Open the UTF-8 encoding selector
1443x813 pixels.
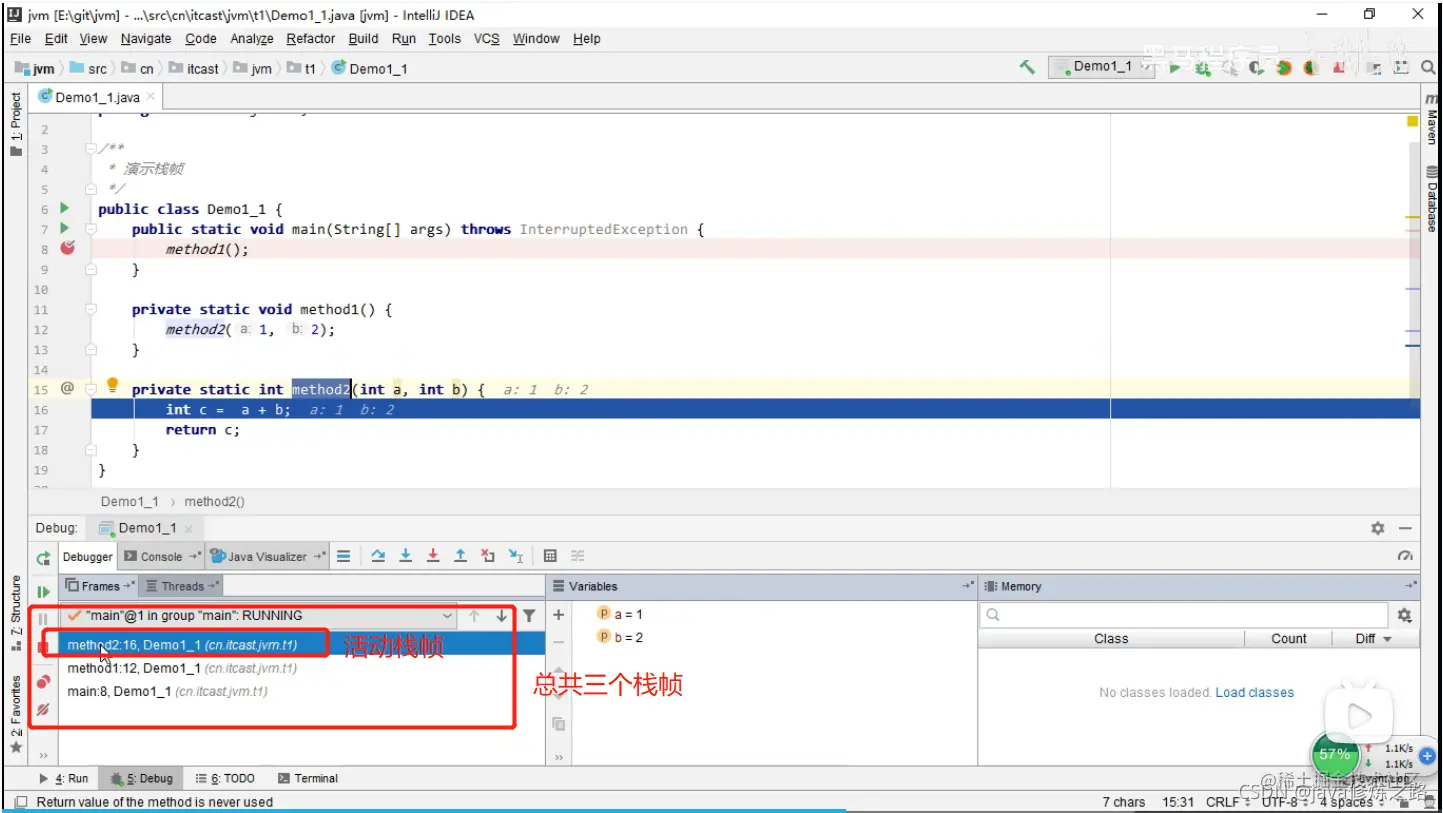pos(1284,802)
